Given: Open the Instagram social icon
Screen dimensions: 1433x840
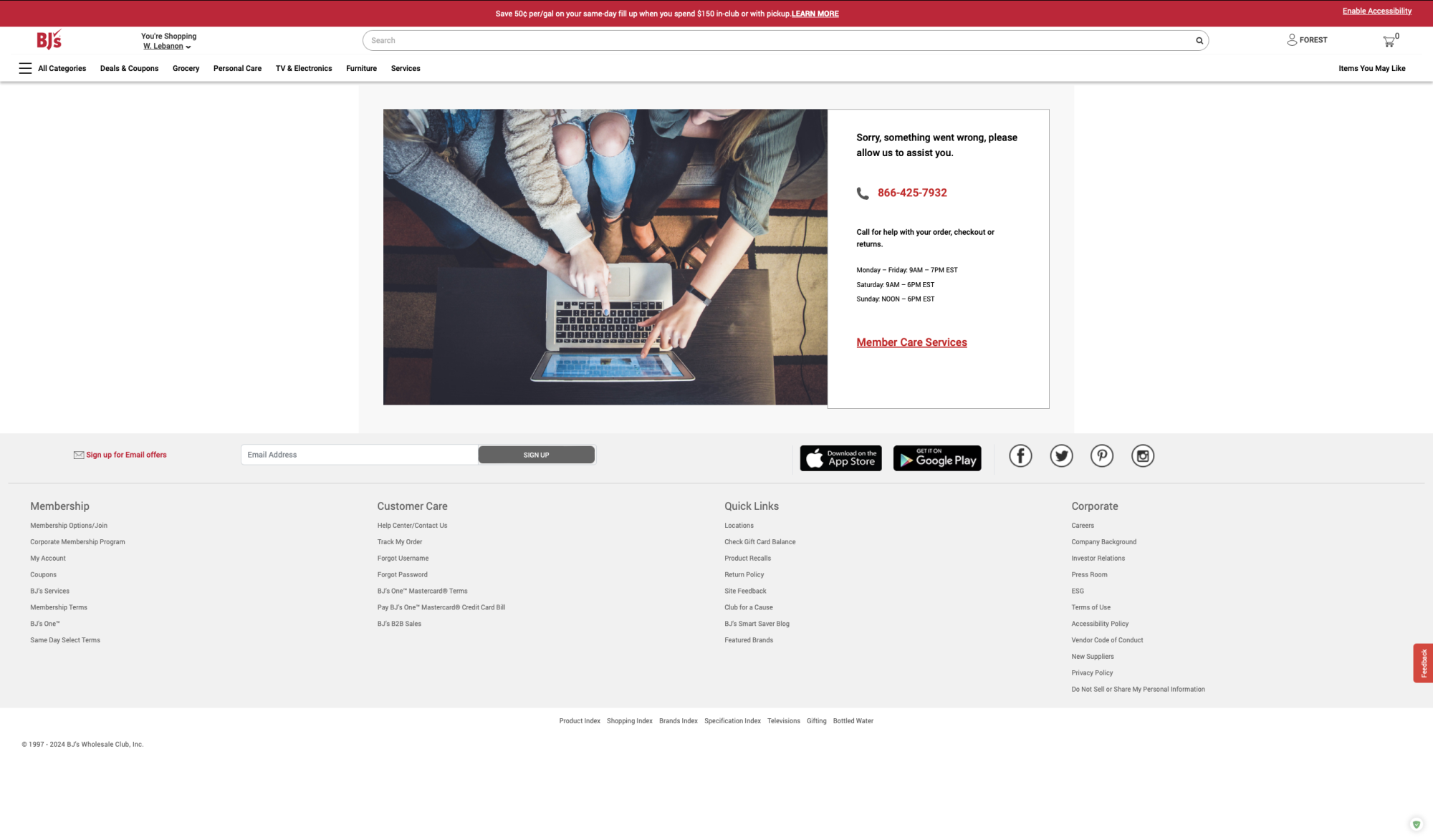Looking at the screenshot, I should [1143, 456].
